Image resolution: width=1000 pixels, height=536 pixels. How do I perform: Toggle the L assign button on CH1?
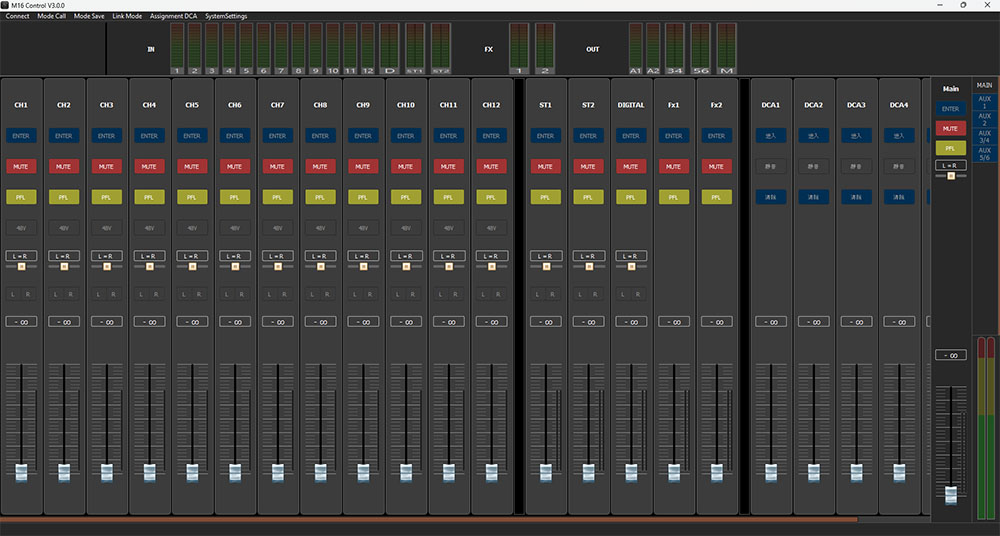[x=13, y=294]
